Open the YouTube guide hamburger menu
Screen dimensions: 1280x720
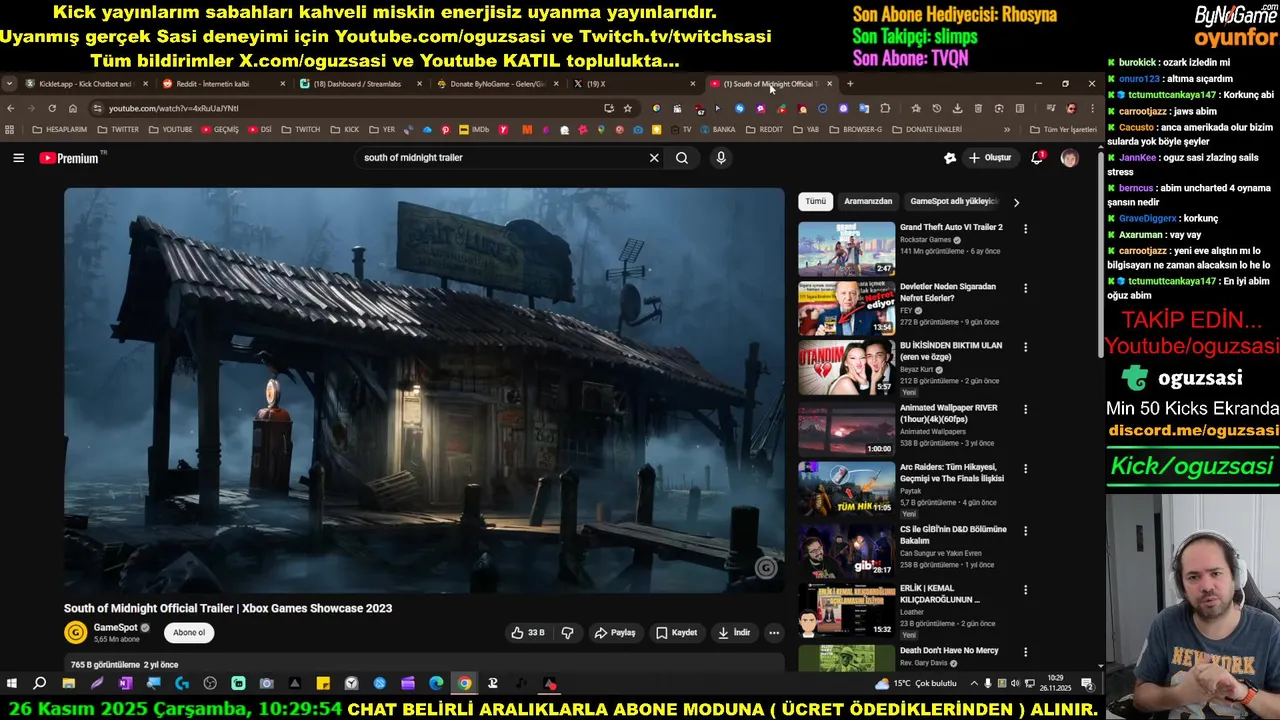(18, 158)
